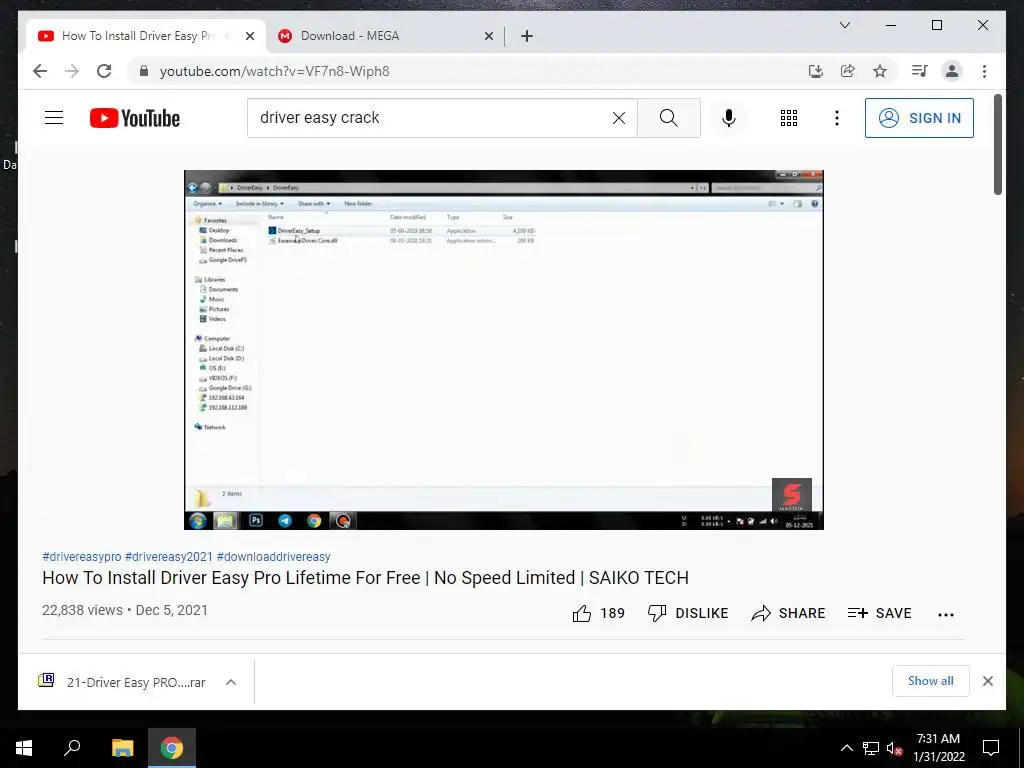The height and width of the screenshot is (768, 1024).
Task: Click the address bar URL
Action: (274, 71)
